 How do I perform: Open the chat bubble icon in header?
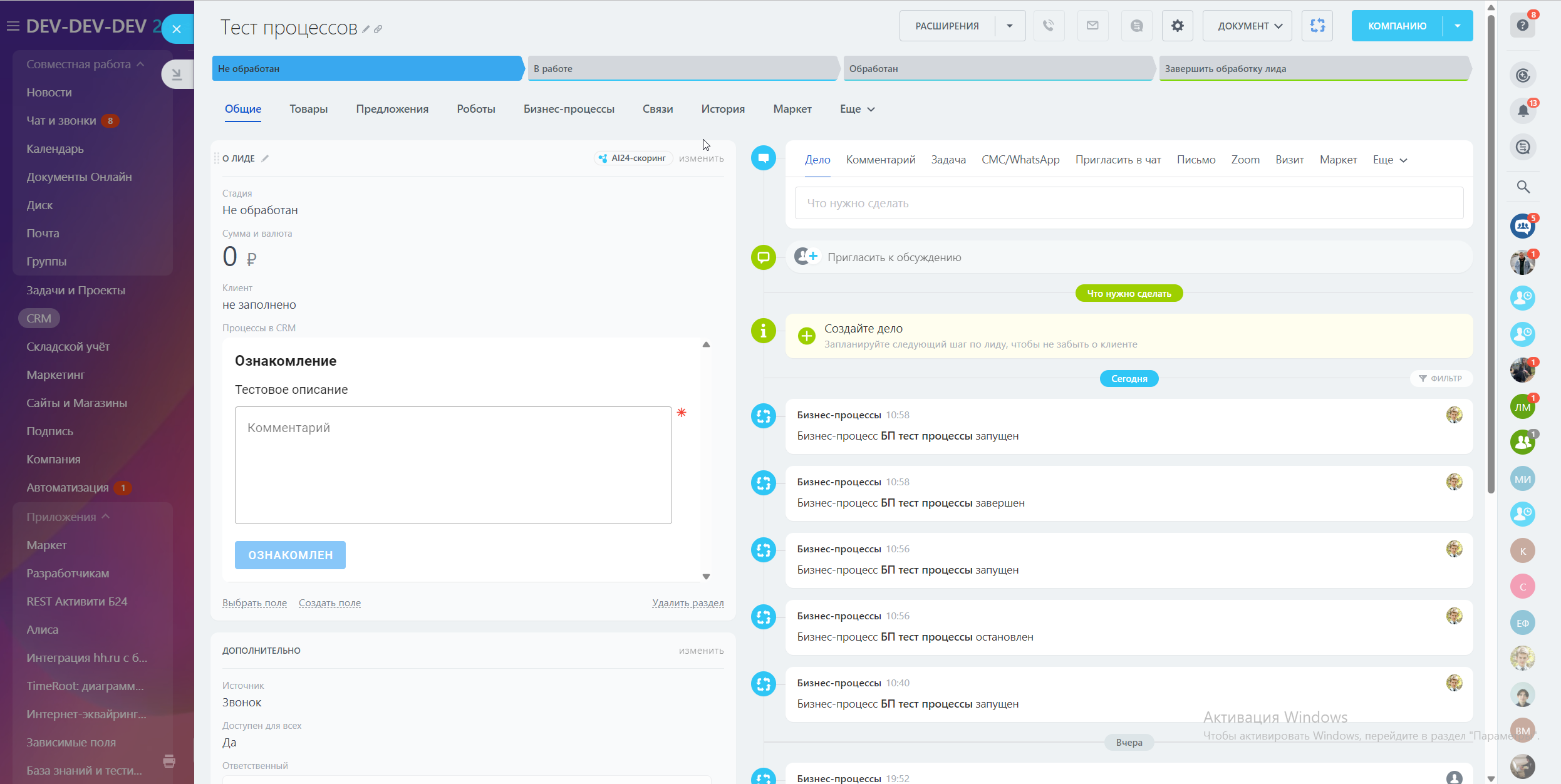tap(1136, 26)
